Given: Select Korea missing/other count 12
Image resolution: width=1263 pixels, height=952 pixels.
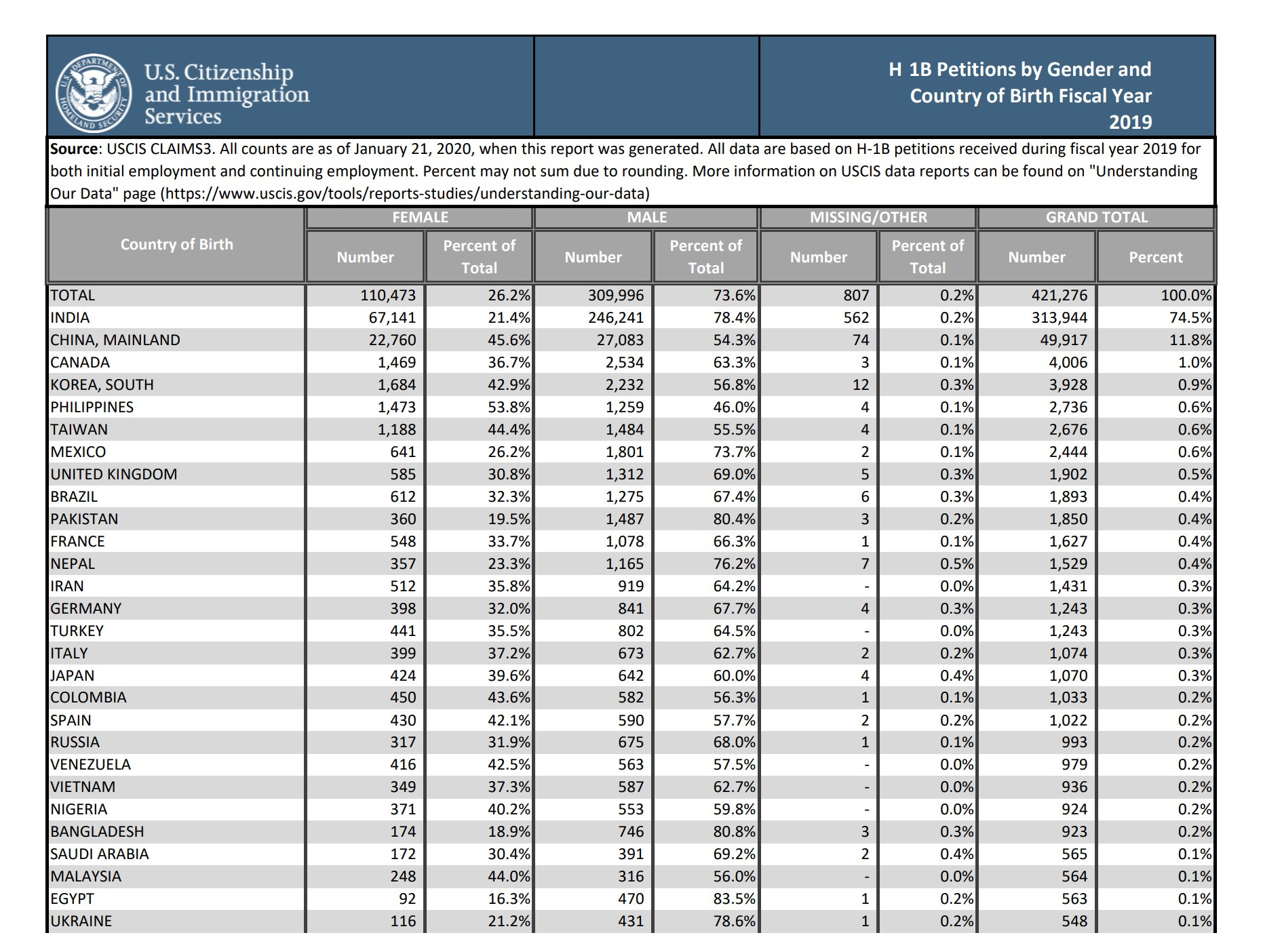Looking at the screenshot, I should click(861, 385).
